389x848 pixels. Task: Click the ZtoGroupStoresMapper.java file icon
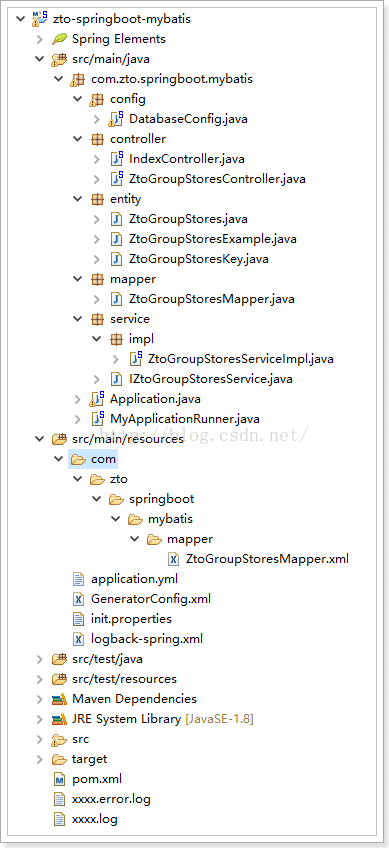(116, 299)
